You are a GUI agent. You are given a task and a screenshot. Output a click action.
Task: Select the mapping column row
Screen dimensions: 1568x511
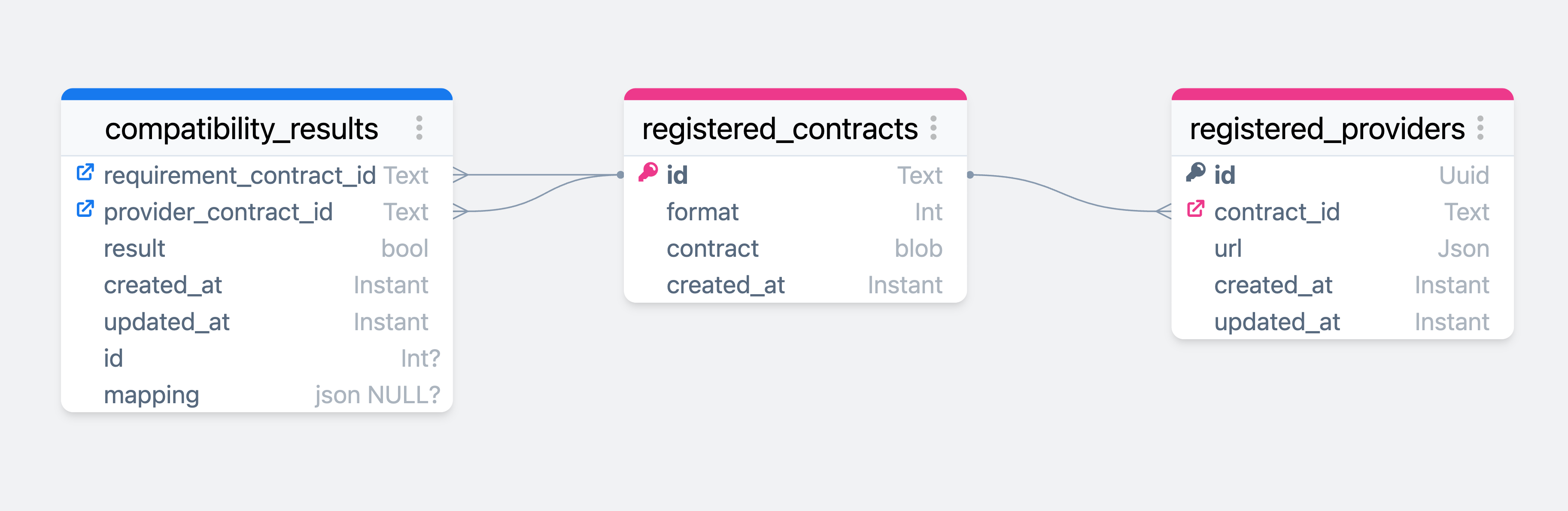coord(256,395)
